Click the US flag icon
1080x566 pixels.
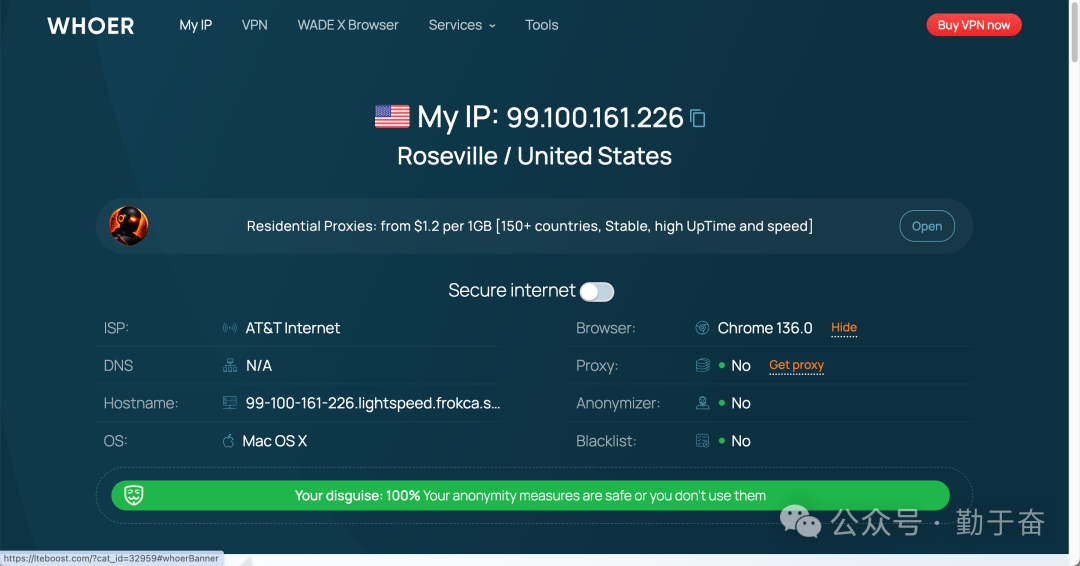point(392,117)
